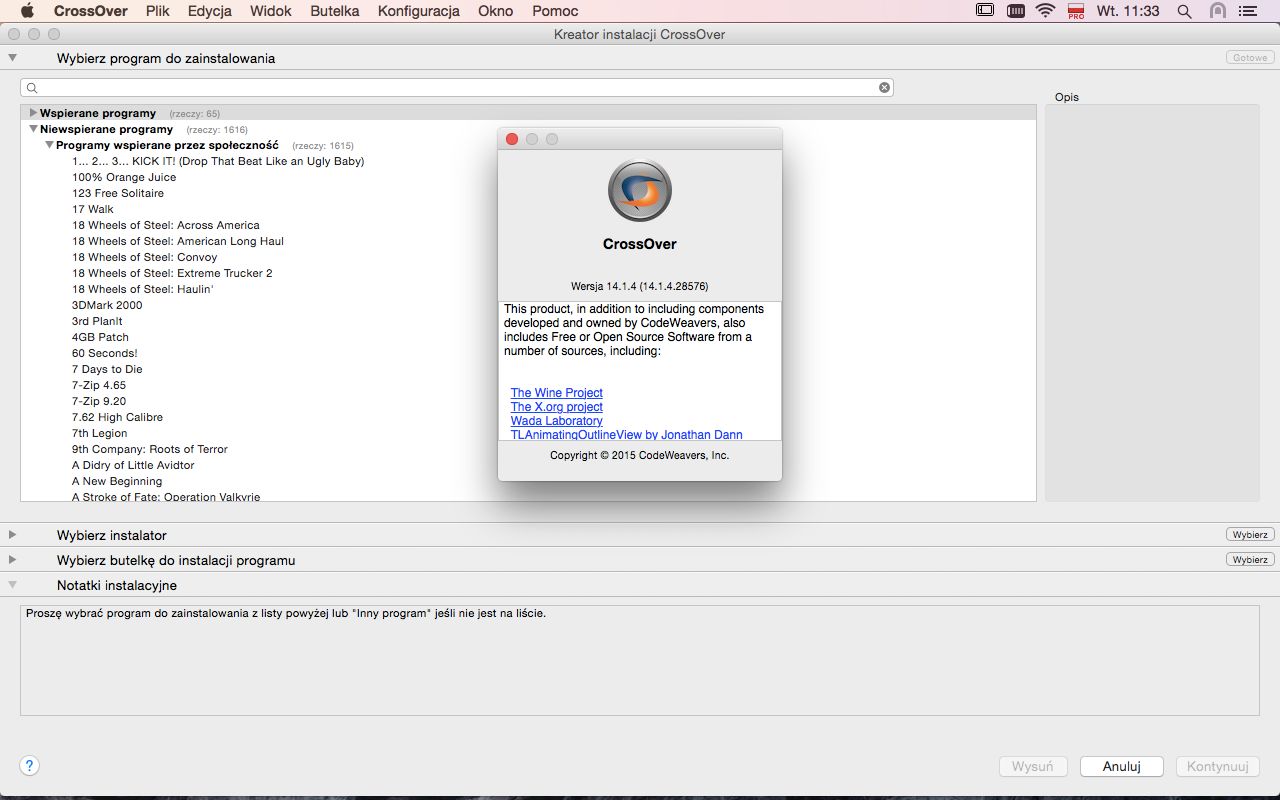Open the Plik menu

coord(157,11)
